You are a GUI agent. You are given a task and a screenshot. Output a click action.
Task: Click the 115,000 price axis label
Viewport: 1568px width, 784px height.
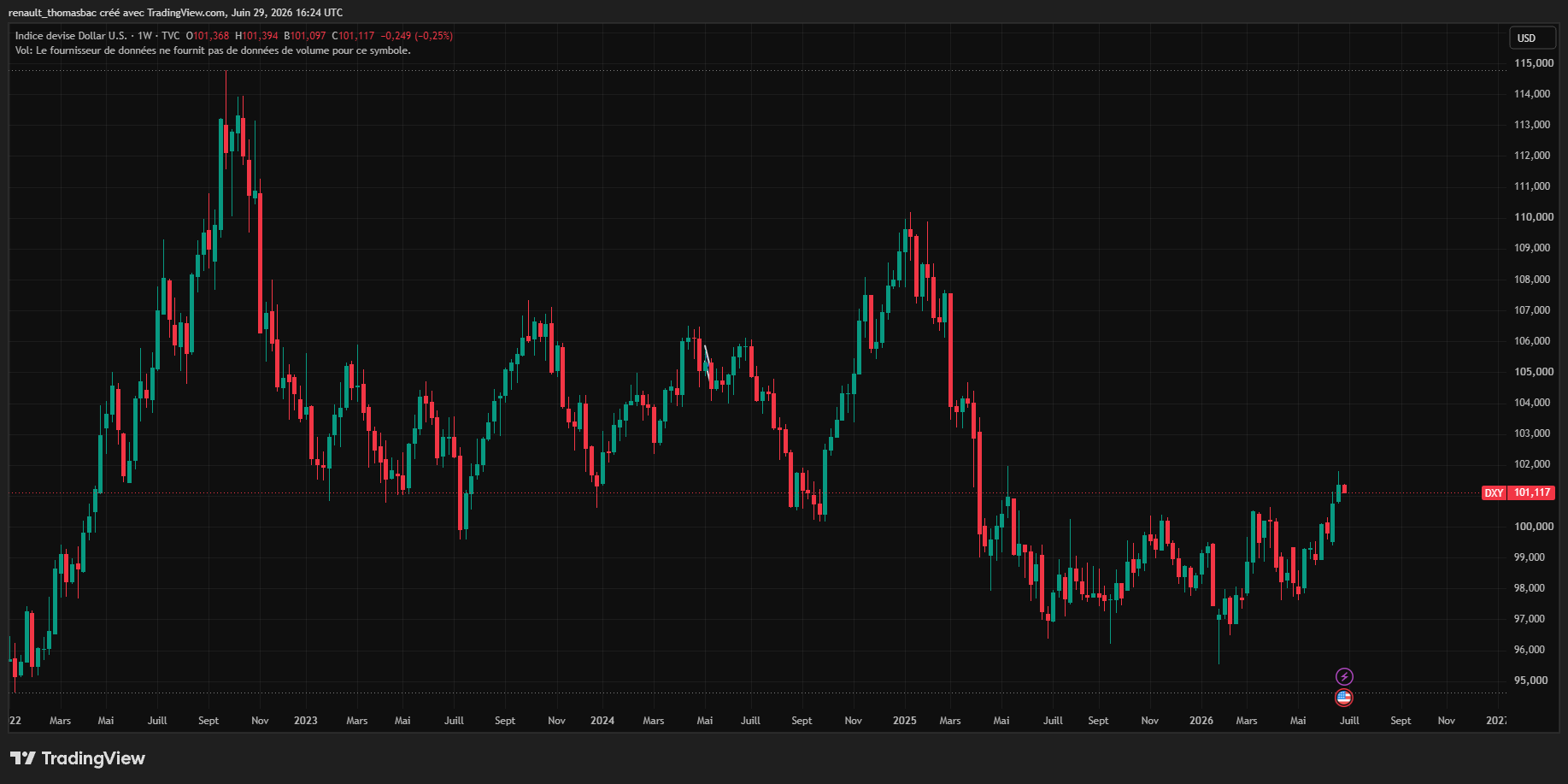point(1534,63)
